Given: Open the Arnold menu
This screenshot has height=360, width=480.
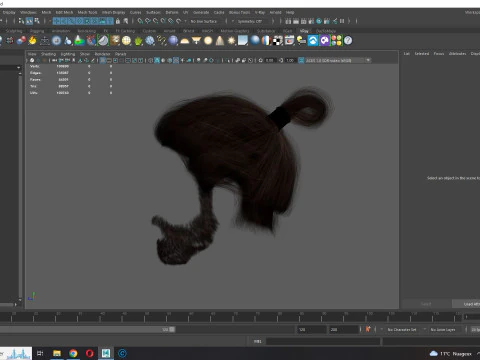Looking at the screenshot, I should tap(275, 12).
